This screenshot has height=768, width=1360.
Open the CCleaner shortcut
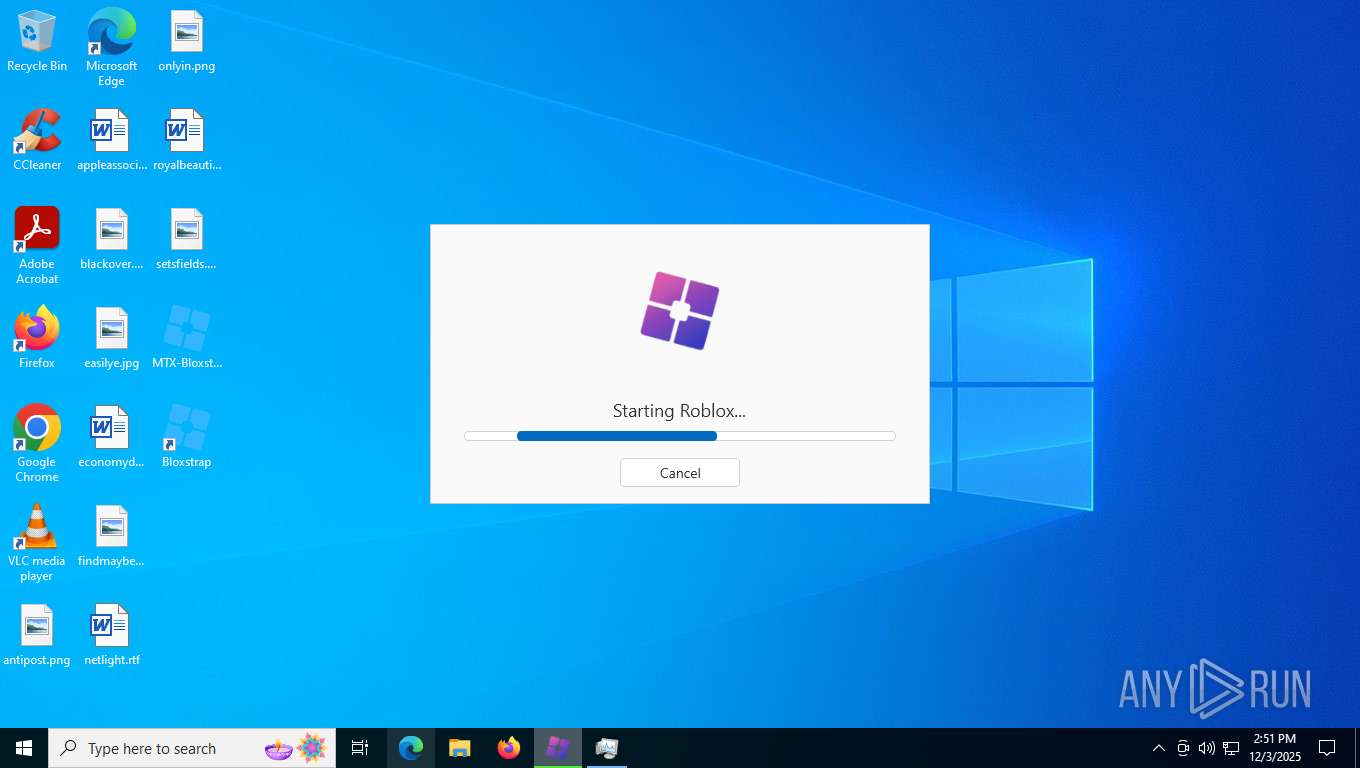(37, 141)
